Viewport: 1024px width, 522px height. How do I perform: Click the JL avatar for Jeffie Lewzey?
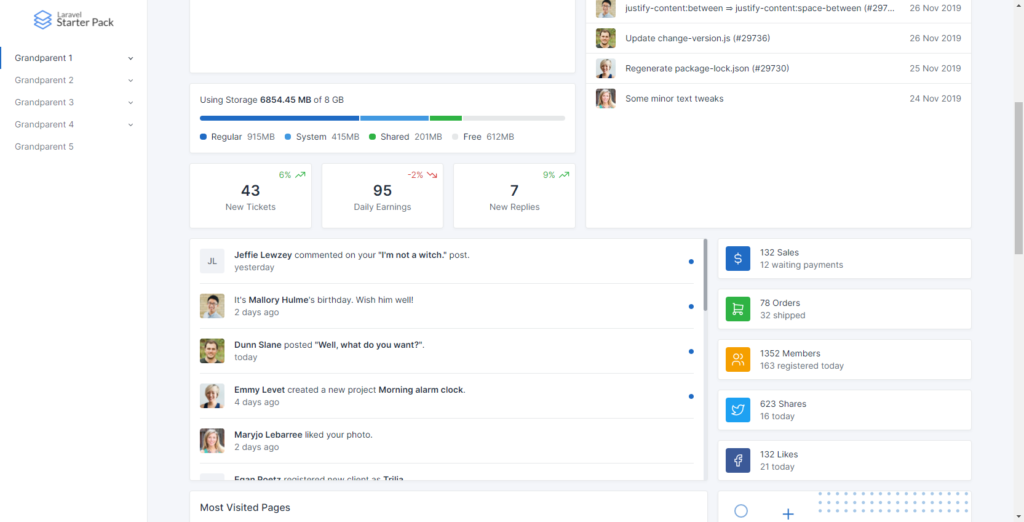pyautogui.click(x=212, y=261)
